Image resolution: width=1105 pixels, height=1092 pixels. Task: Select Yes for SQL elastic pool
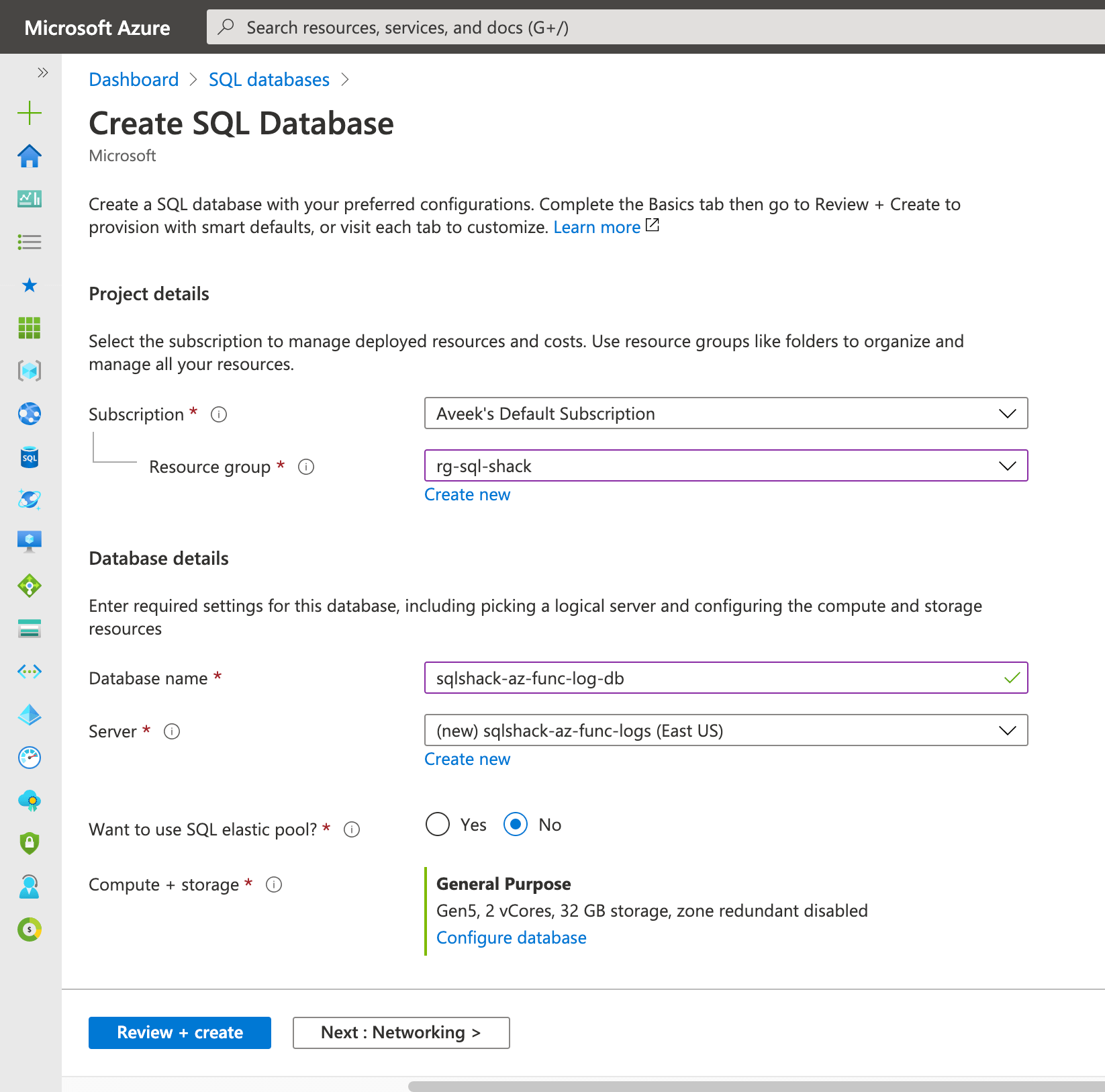(x=437, y=824)
